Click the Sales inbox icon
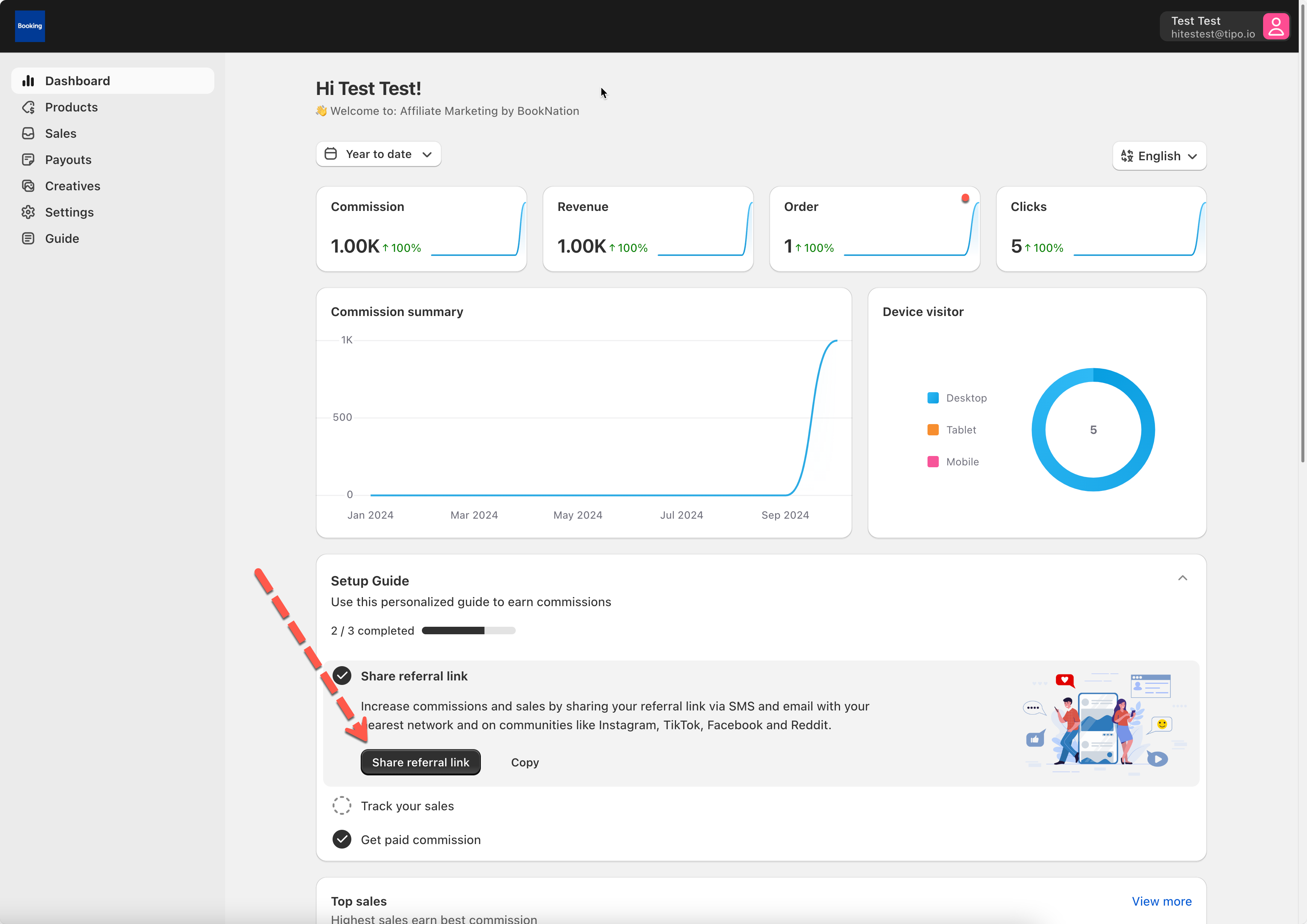The image size is (1307, 924). coord(28,133)
